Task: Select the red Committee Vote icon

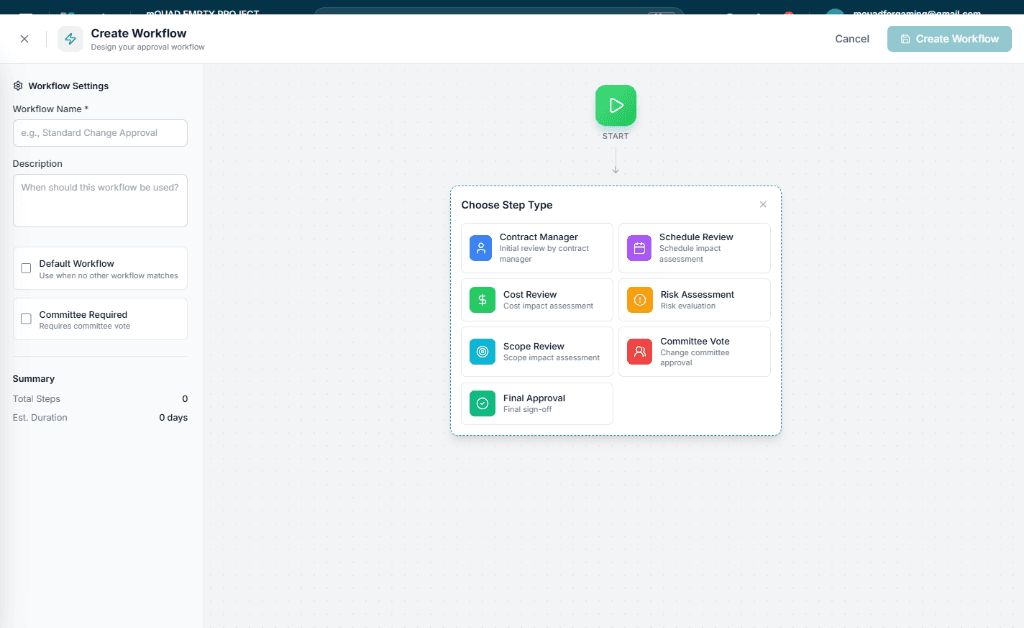Action: click(x=639, y=352)
